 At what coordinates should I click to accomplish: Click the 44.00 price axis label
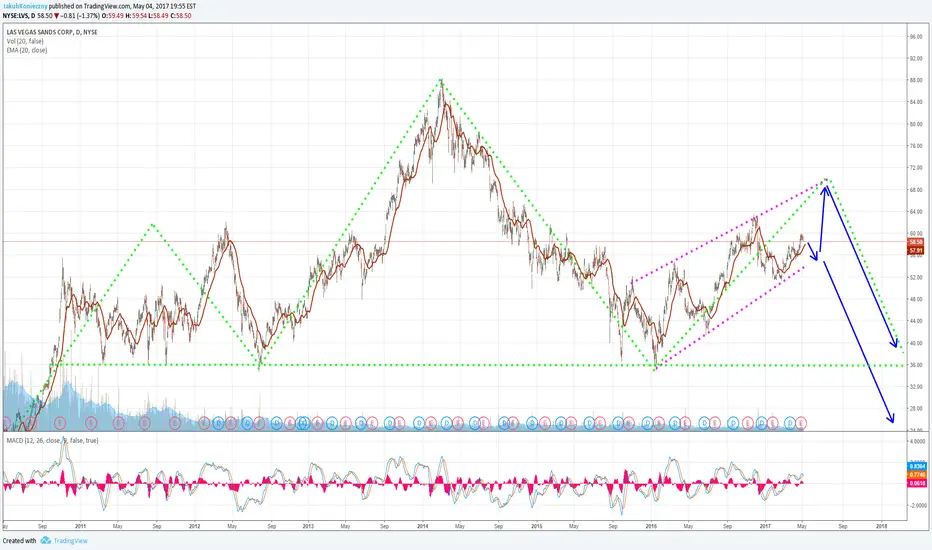pyautogui.click(x=915, y=322)
